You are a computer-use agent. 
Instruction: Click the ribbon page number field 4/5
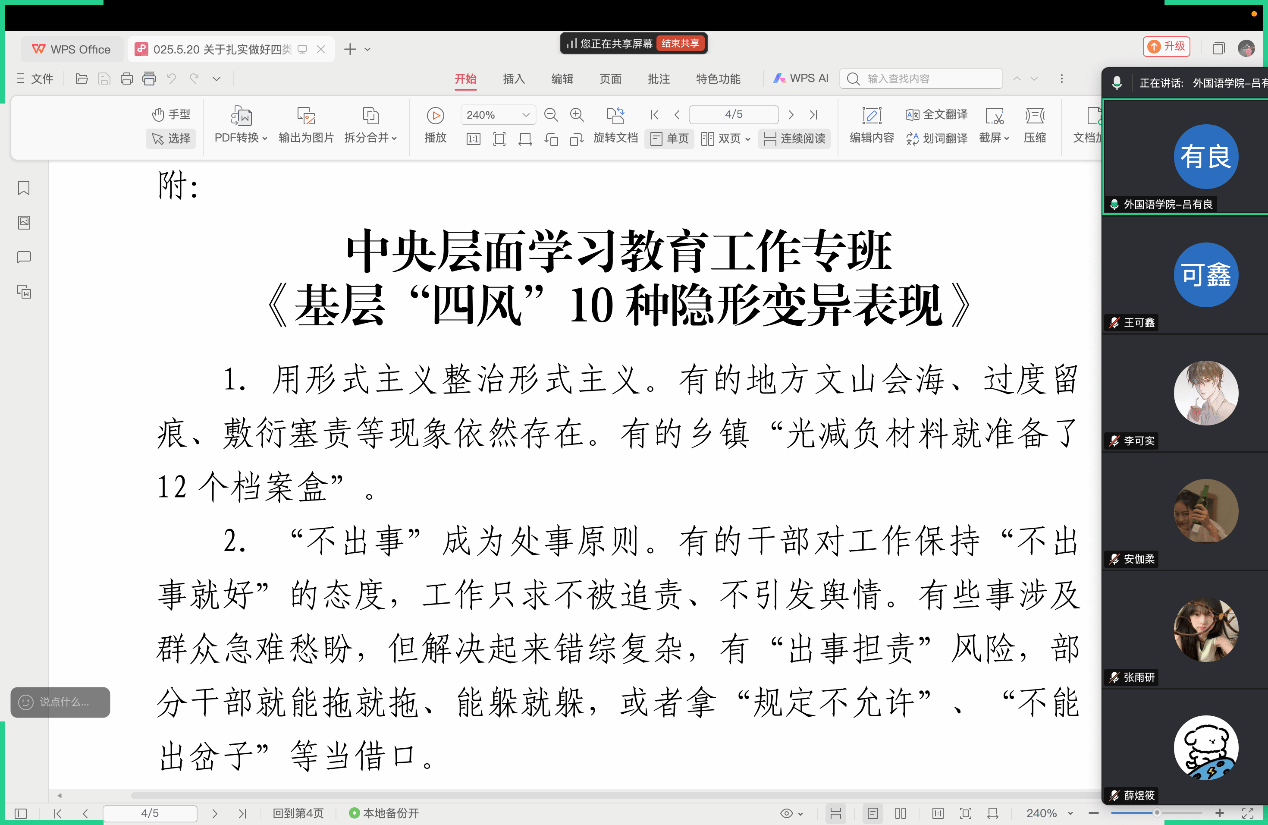coord(733,115)
